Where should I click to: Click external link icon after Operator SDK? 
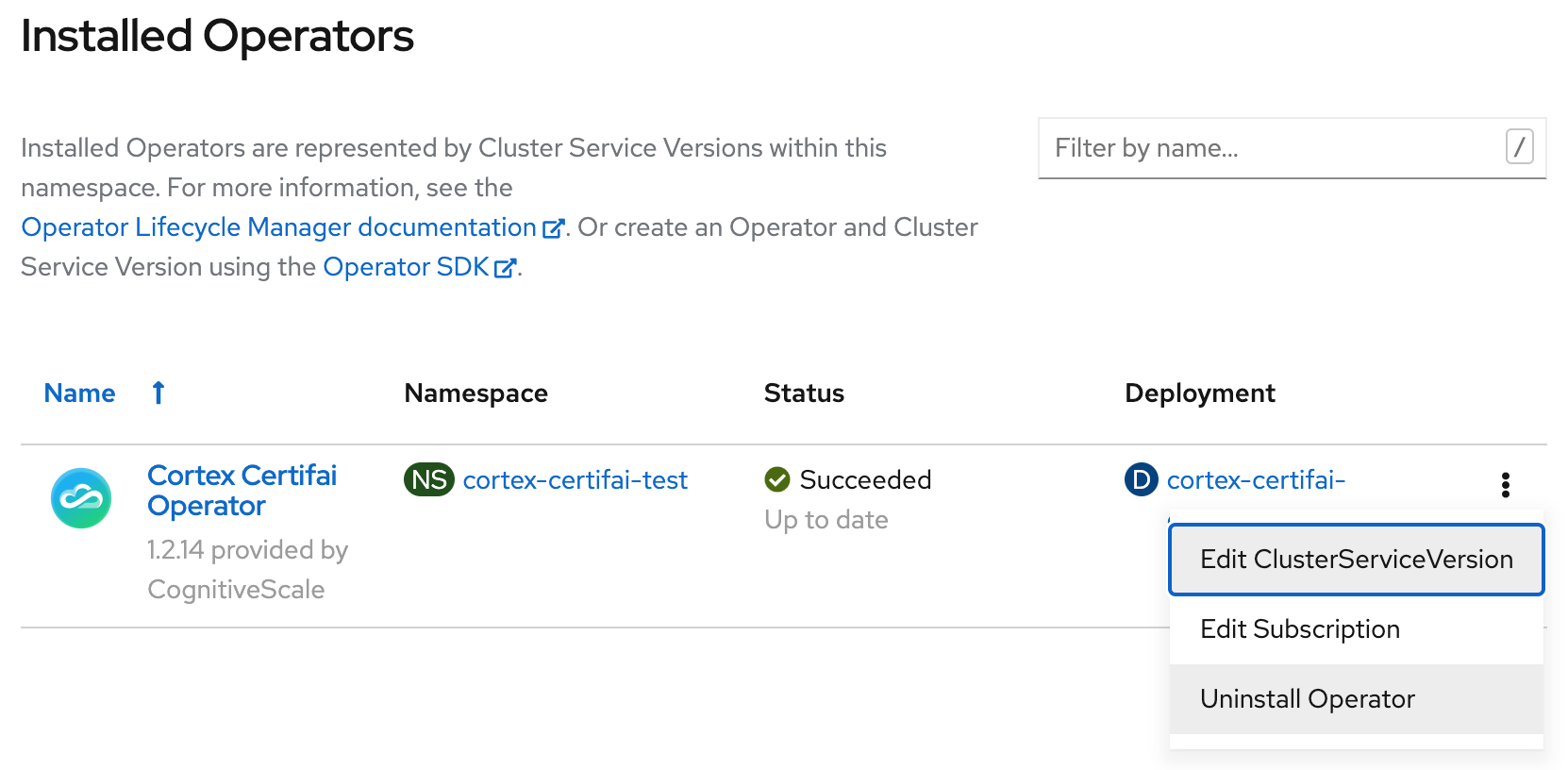tap(506, 268)
